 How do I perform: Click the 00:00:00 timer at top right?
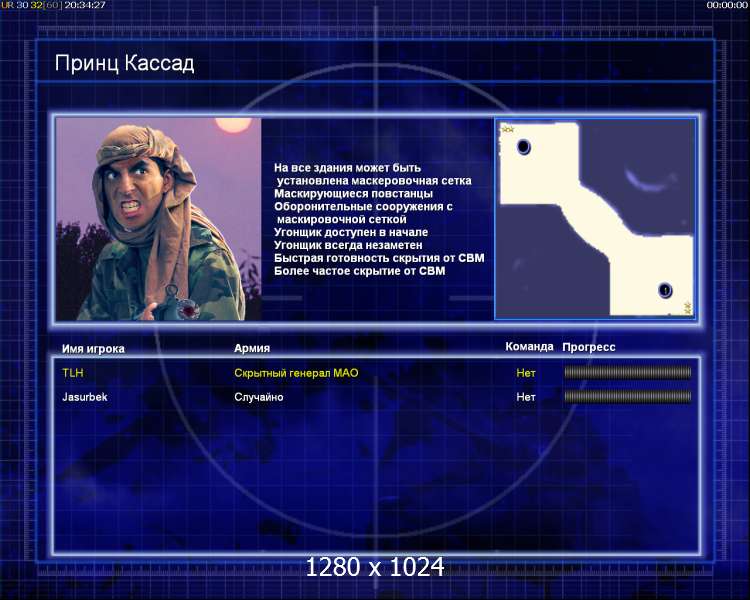(x=727, y=5)
